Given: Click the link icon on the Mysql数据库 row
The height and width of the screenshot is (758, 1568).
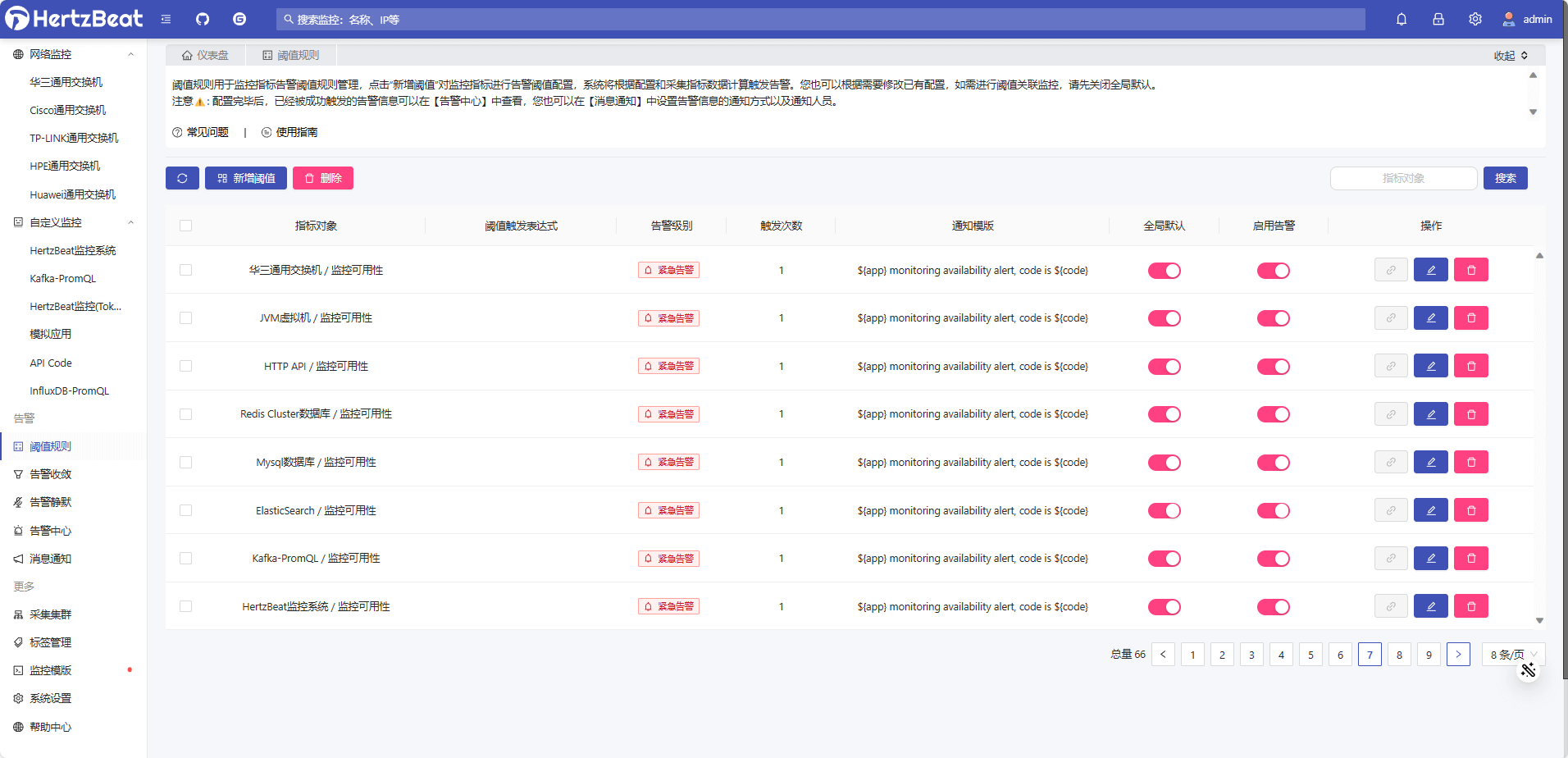Looking at the screenshot, I should click(1390, 461).
